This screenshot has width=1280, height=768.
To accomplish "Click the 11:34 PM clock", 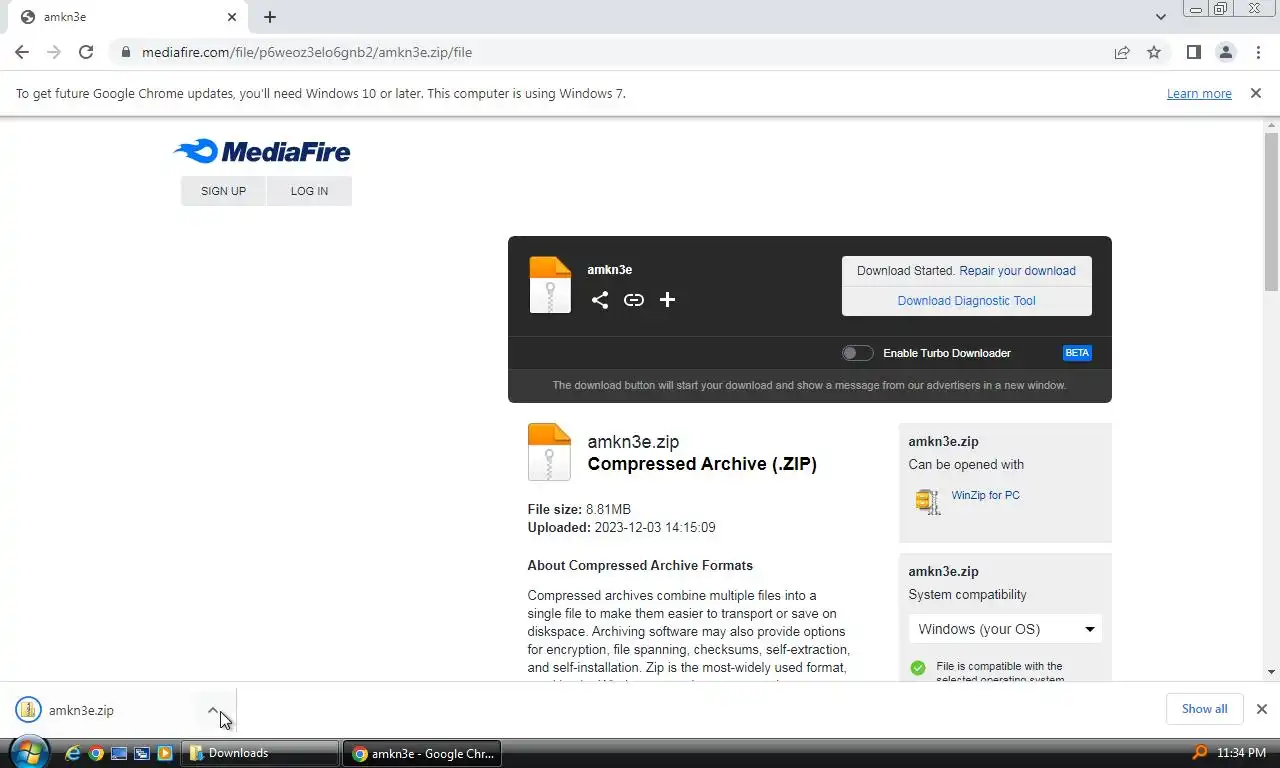I will coord(1242,752).
